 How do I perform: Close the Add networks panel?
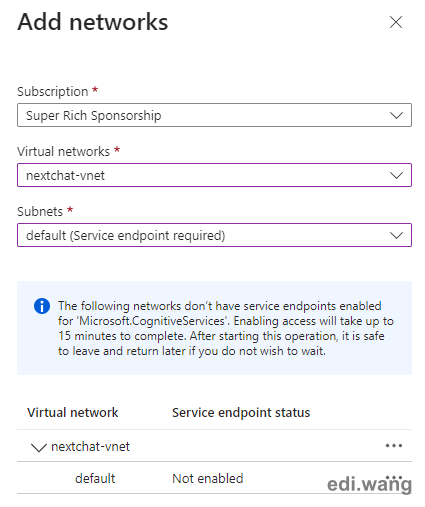click(396, 22)
